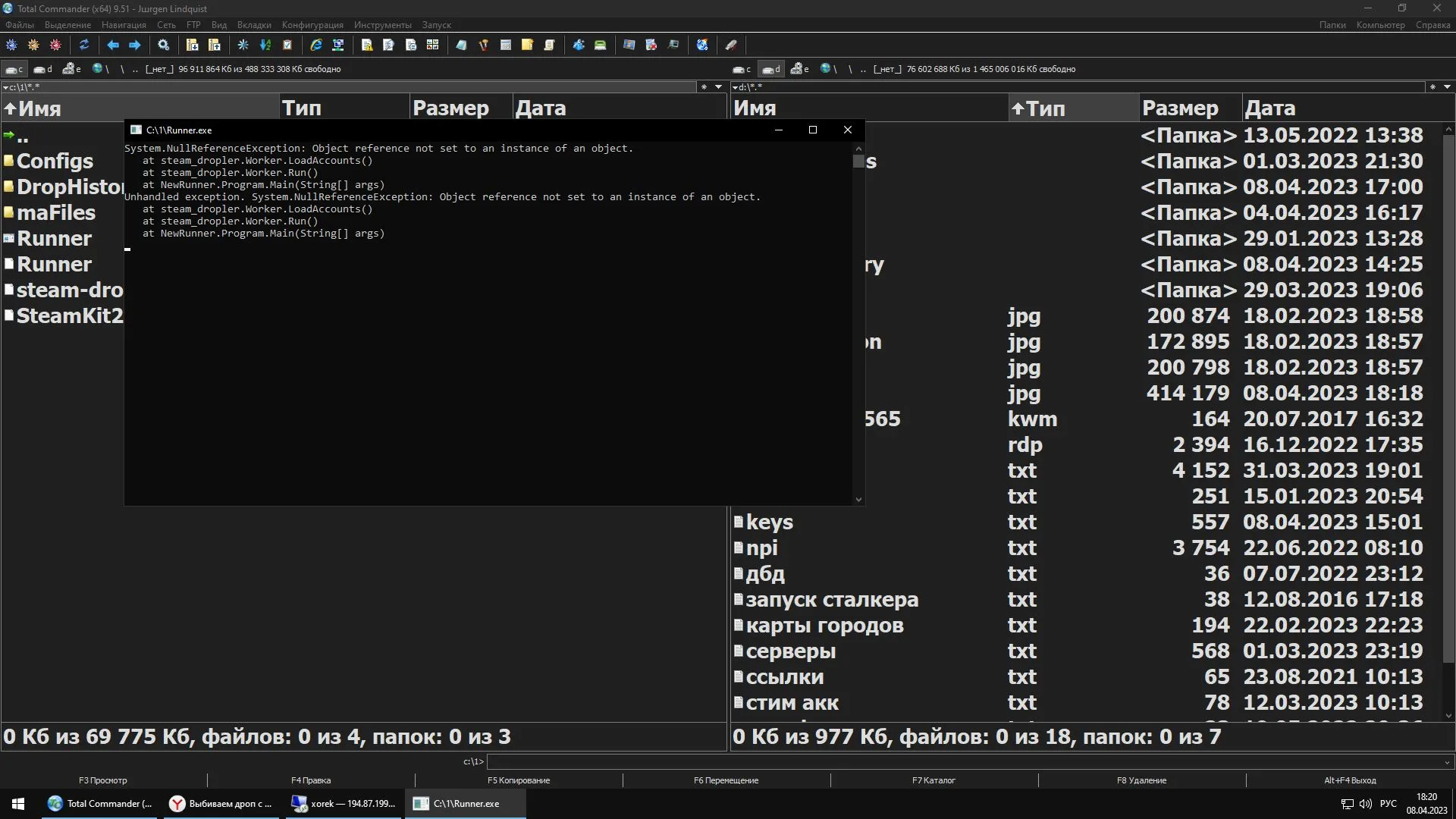Screen dimensions: 1456x819
Task: Open the Навигация menu
Action: click(x=124, y=25)
